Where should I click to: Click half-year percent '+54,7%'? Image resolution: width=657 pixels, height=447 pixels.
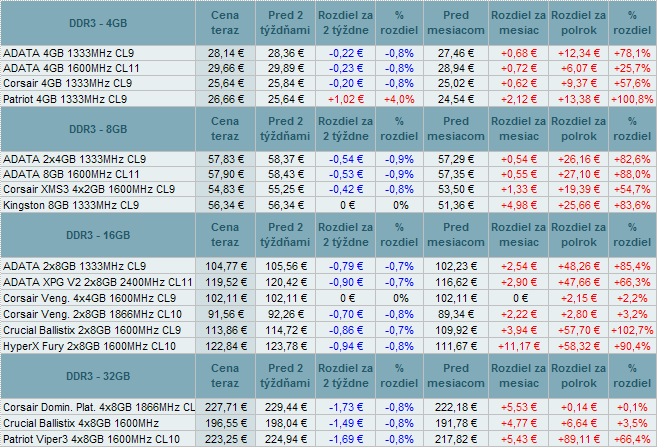(x=632, y=189)
